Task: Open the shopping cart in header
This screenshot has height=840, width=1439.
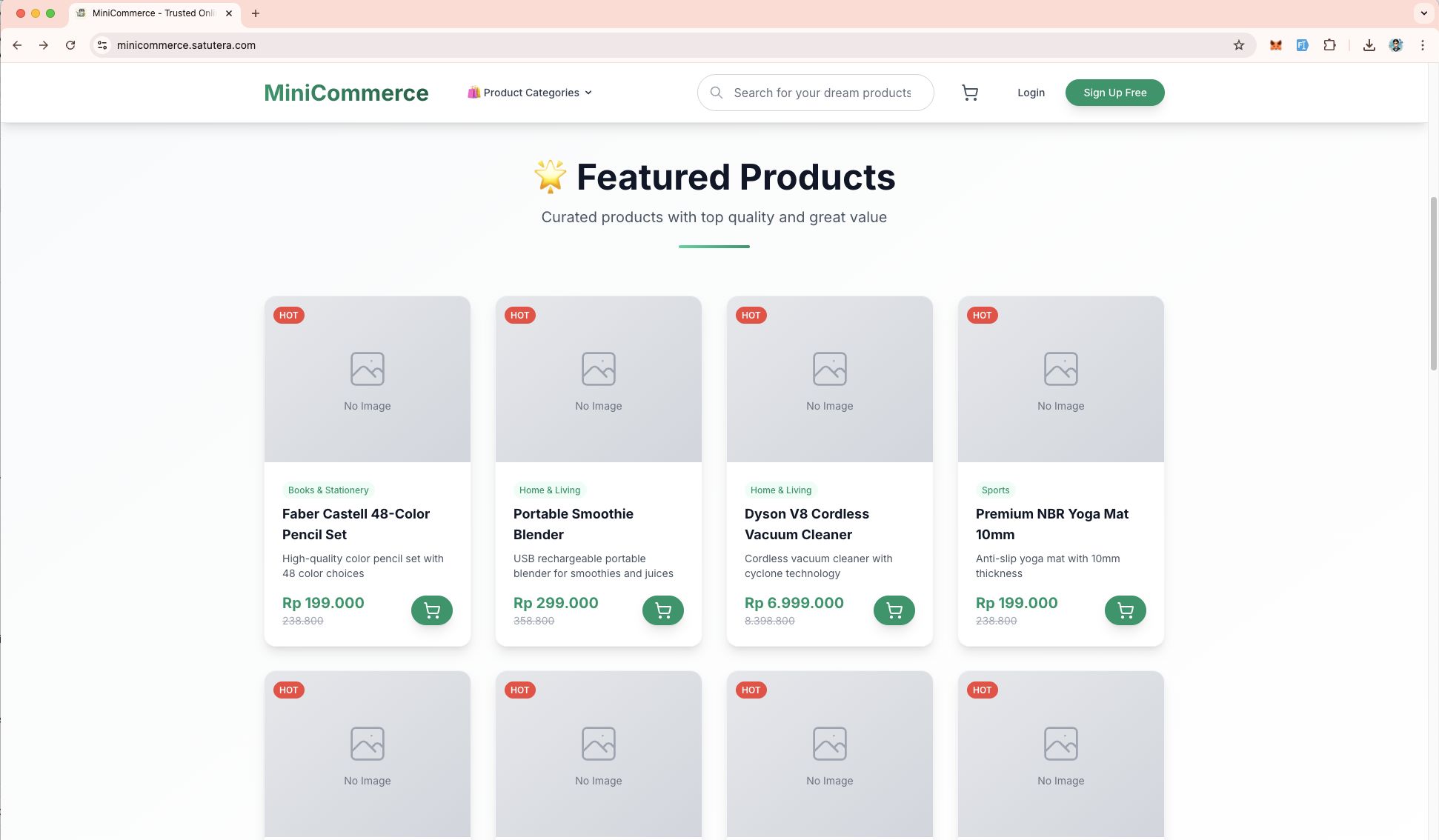Action: pos(970,93)
